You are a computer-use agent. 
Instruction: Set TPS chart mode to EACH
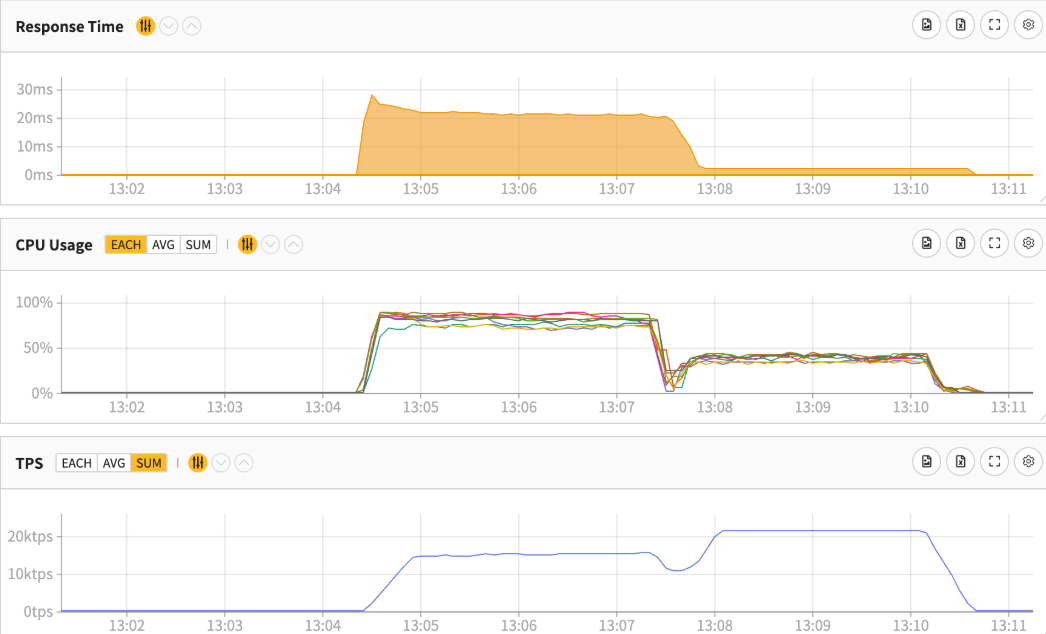click(x=76, y=462)
